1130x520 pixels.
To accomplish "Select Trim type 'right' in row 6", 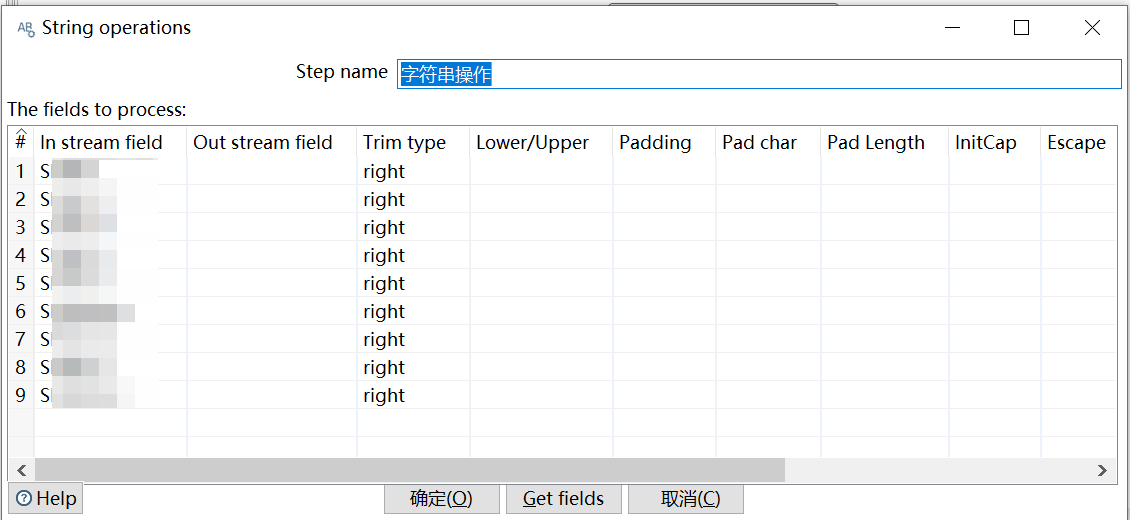I will tap(413, 312).
